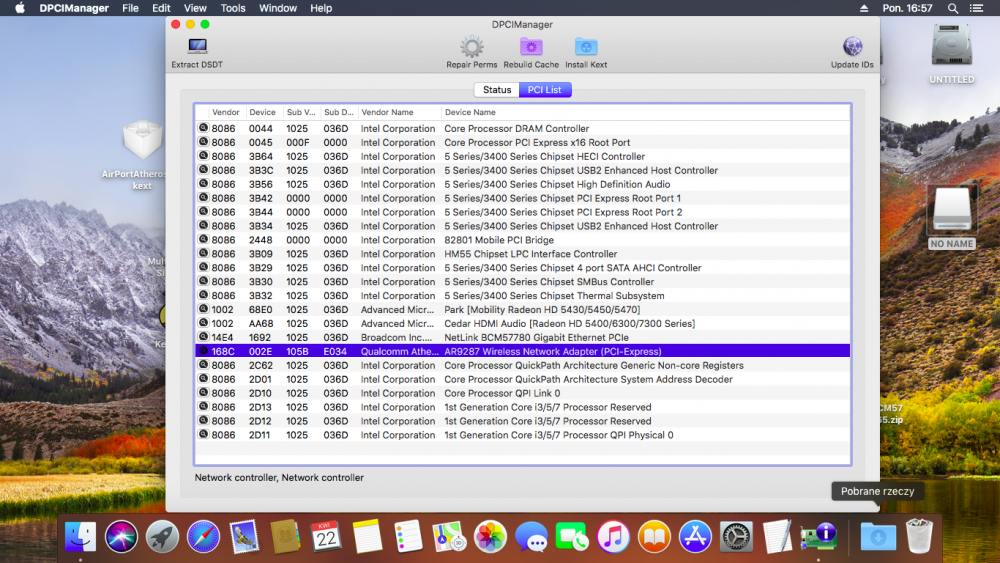Open the Tools menu
The height and width of the screenshot is (563, 1000).
233,8
